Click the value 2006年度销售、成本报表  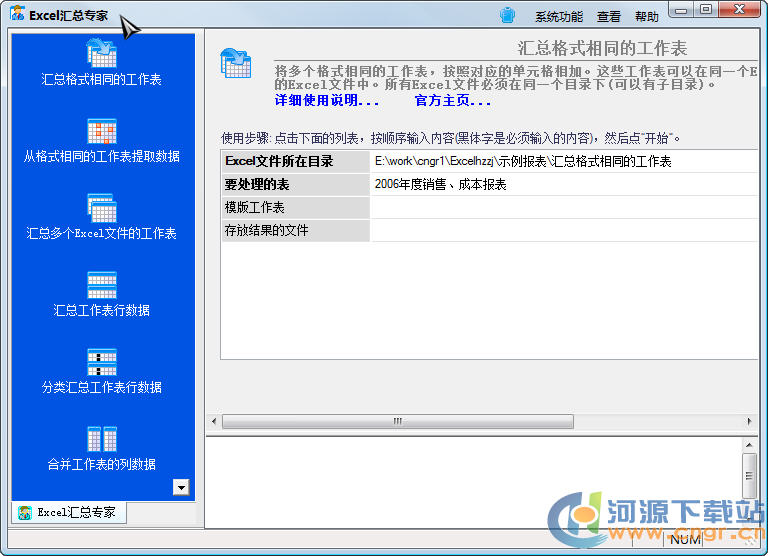[440, 185]
